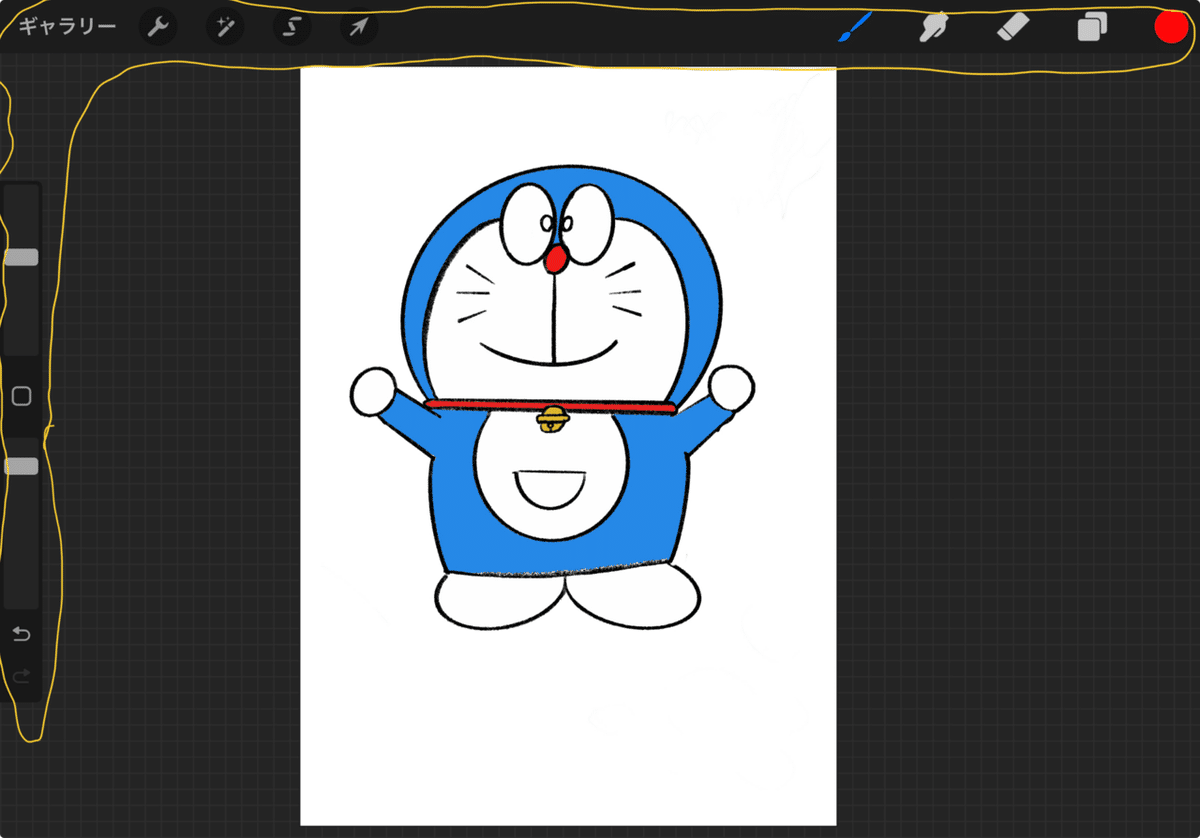The width and height of the screenshot is (1200, 838).
Task: Undo the last stroke with undo arrow
Action: (21, 634)
